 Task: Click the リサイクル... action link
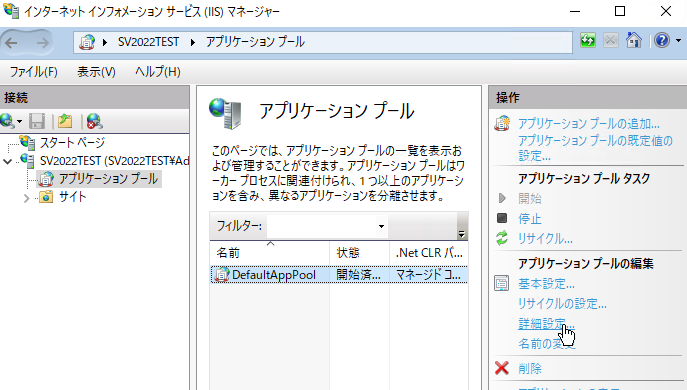[545, 239]
